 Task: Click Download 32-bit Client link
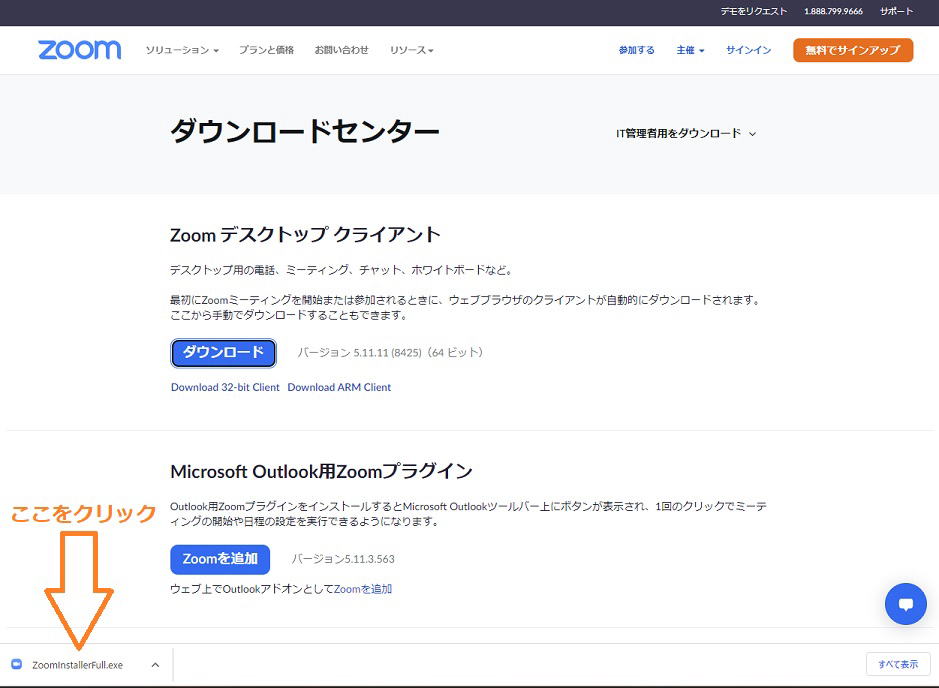pos(225,387)
